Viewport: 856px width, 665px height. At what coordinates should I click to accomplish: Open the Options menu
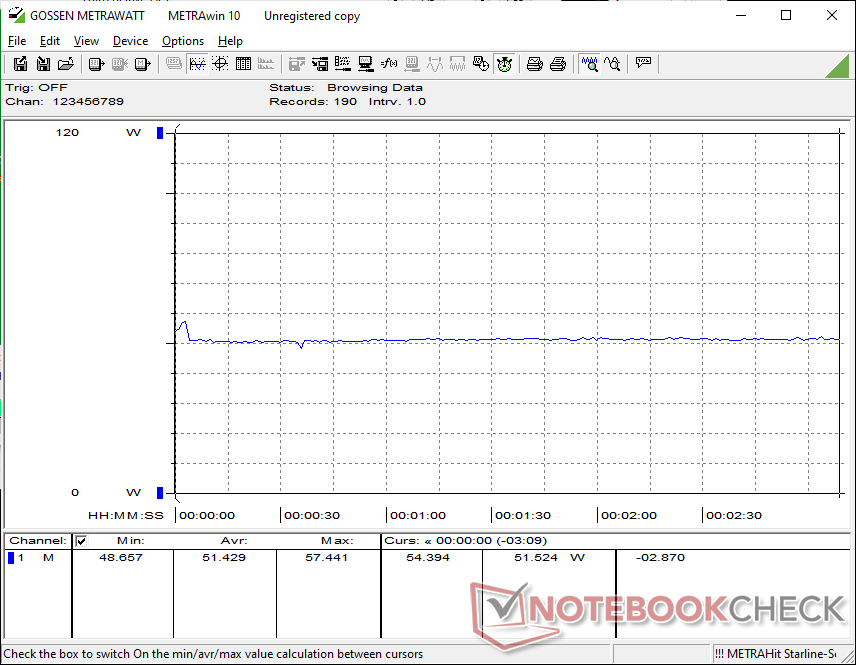[x=183, y=41]
